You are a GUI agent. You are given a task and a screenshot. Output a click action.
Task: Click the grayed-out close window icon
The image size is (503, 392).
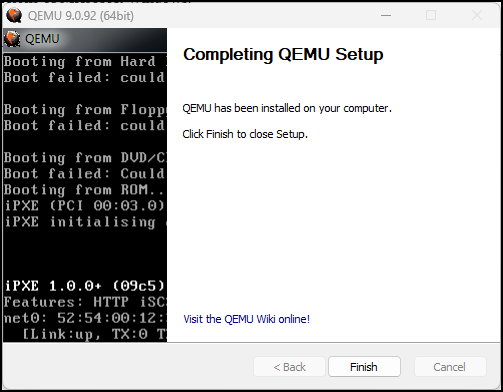pyautogui.click(x=477, y=15)
